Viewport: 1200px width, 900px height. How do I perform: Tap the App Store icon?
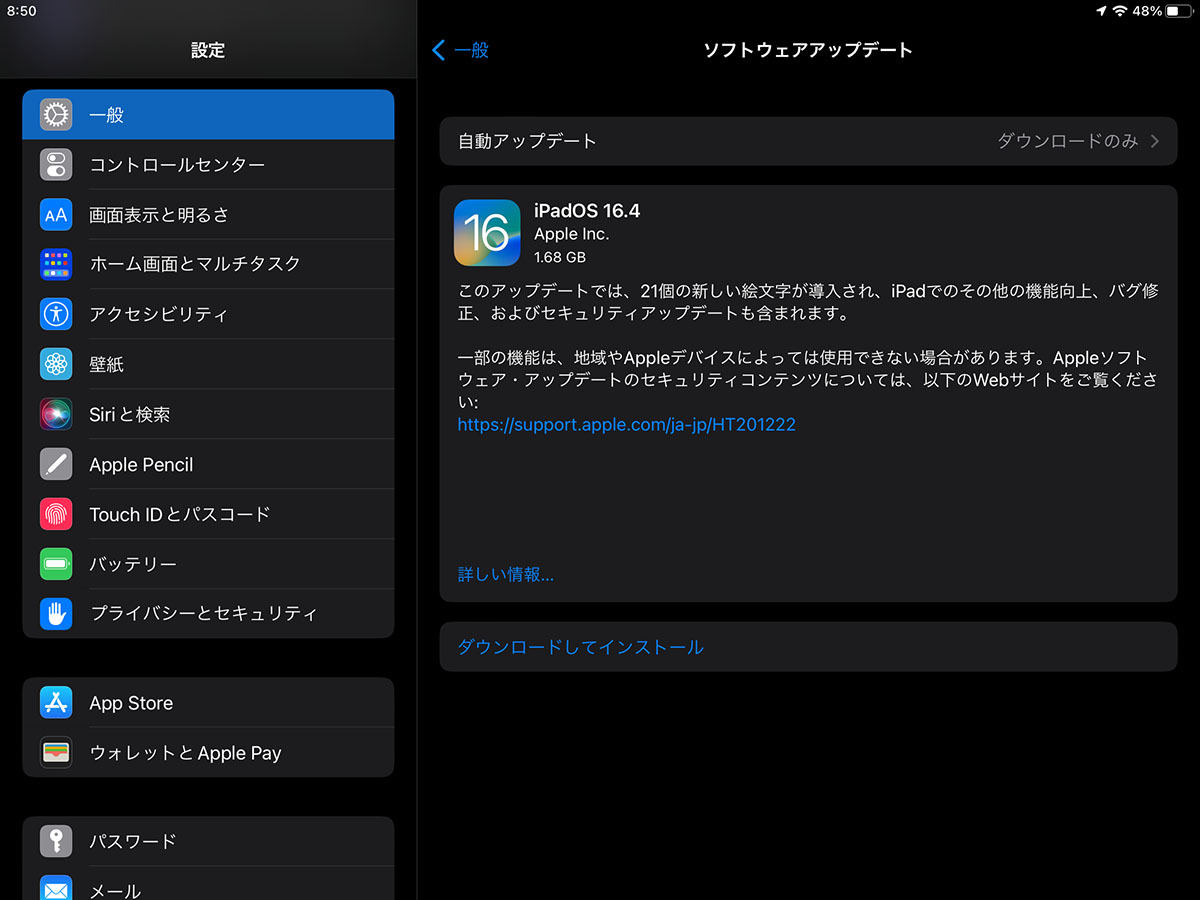(56, 703)
